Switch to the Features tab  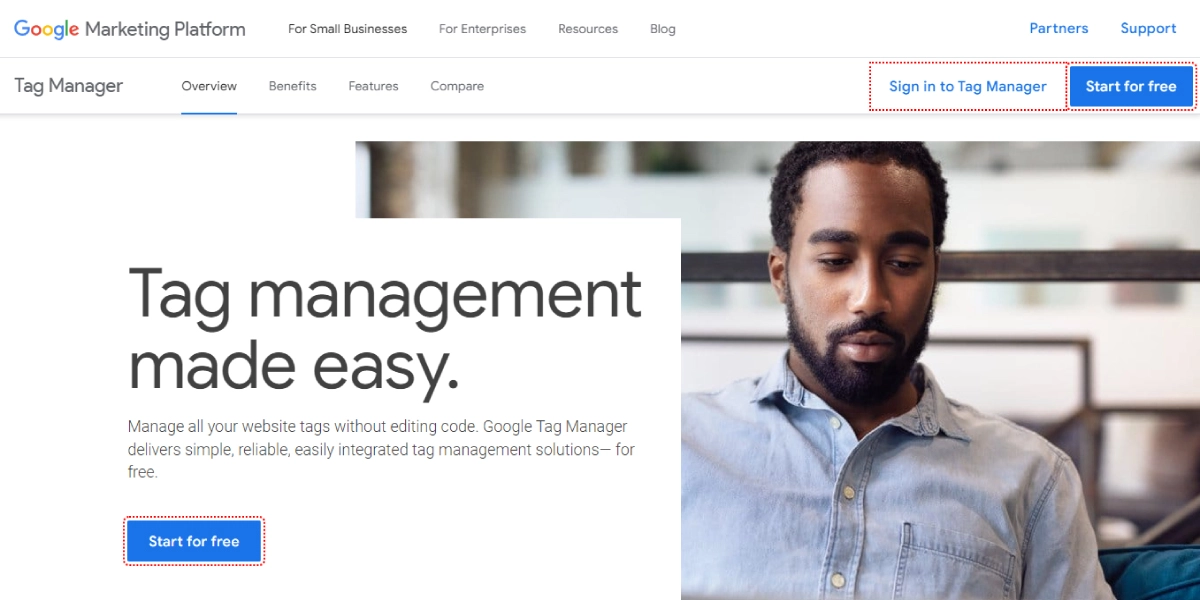[373, 86]
